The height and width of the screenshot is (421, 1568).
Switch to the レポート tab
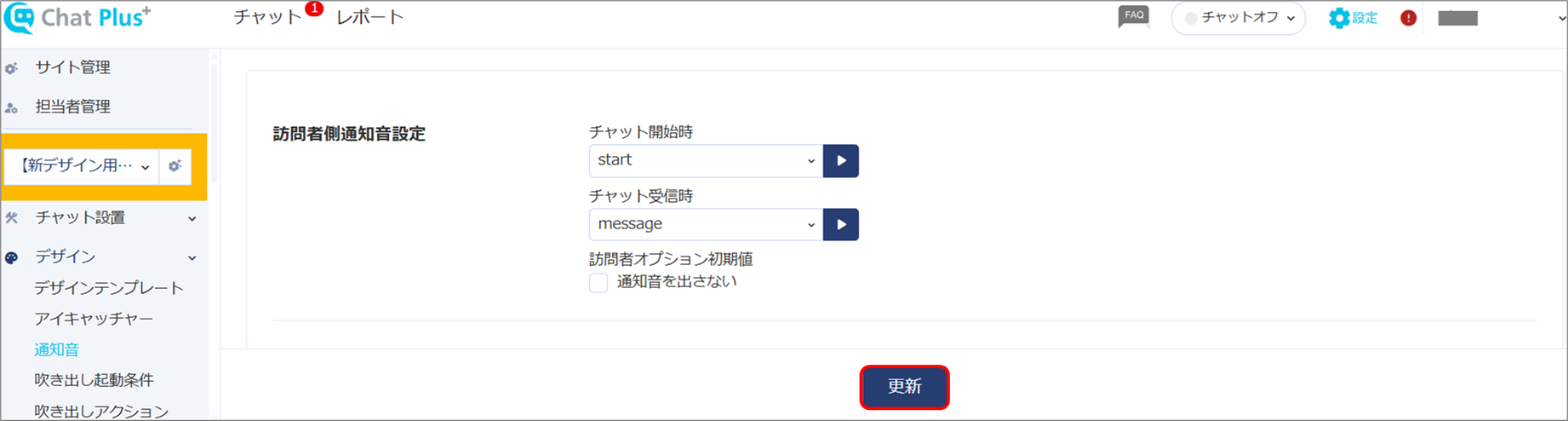point(370,17)
